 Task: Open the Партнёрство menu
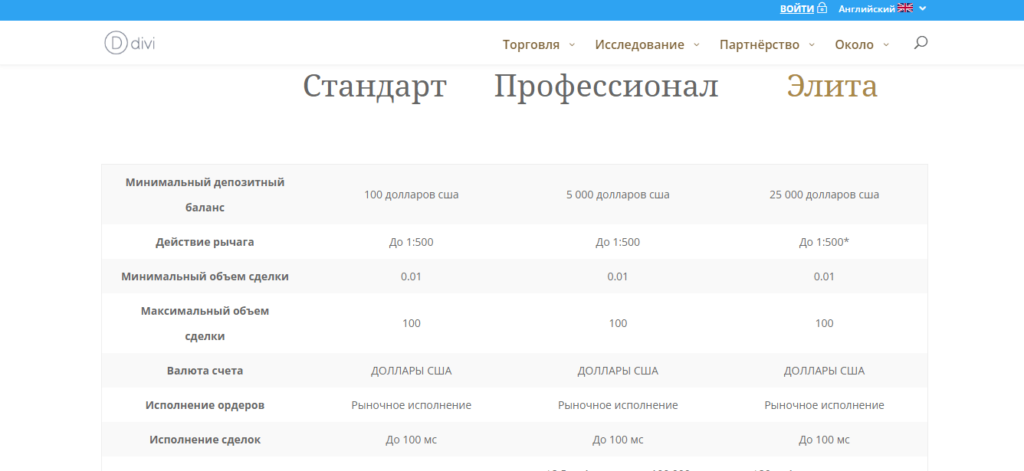(x=760, y=44)
